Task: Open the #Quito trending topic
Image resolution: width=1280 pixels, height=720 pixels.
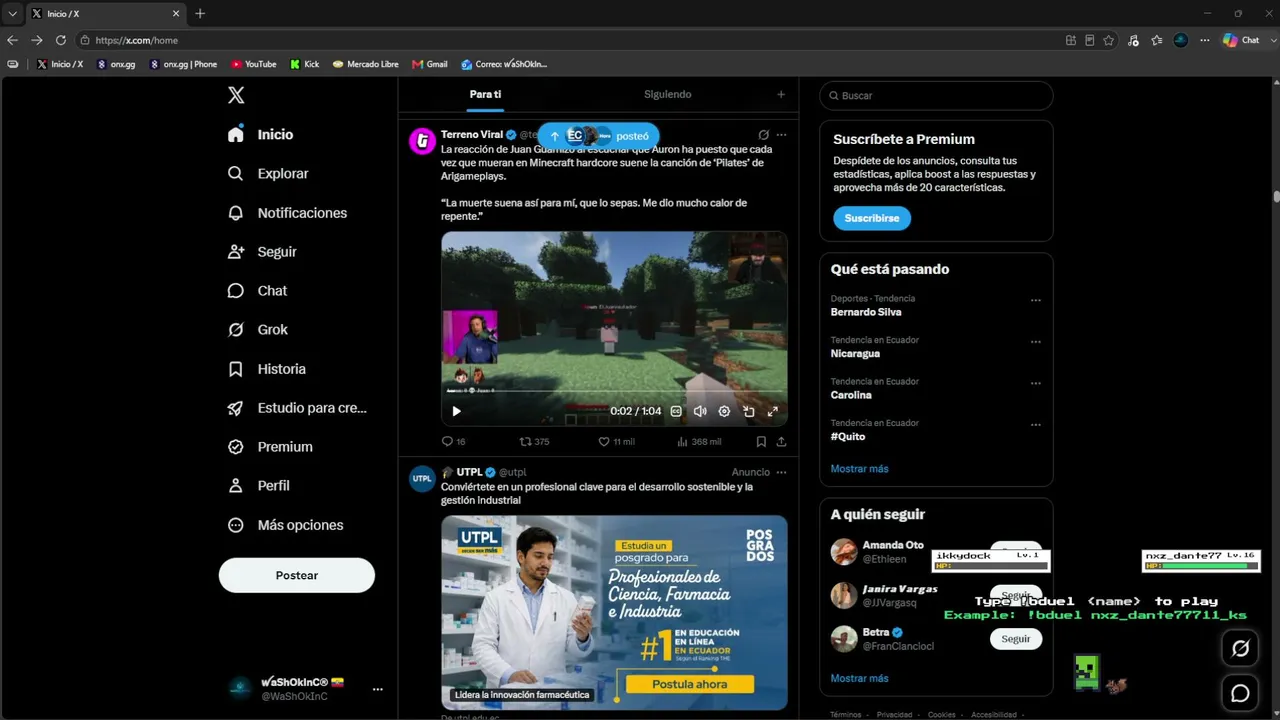Action: click(848, 436)
